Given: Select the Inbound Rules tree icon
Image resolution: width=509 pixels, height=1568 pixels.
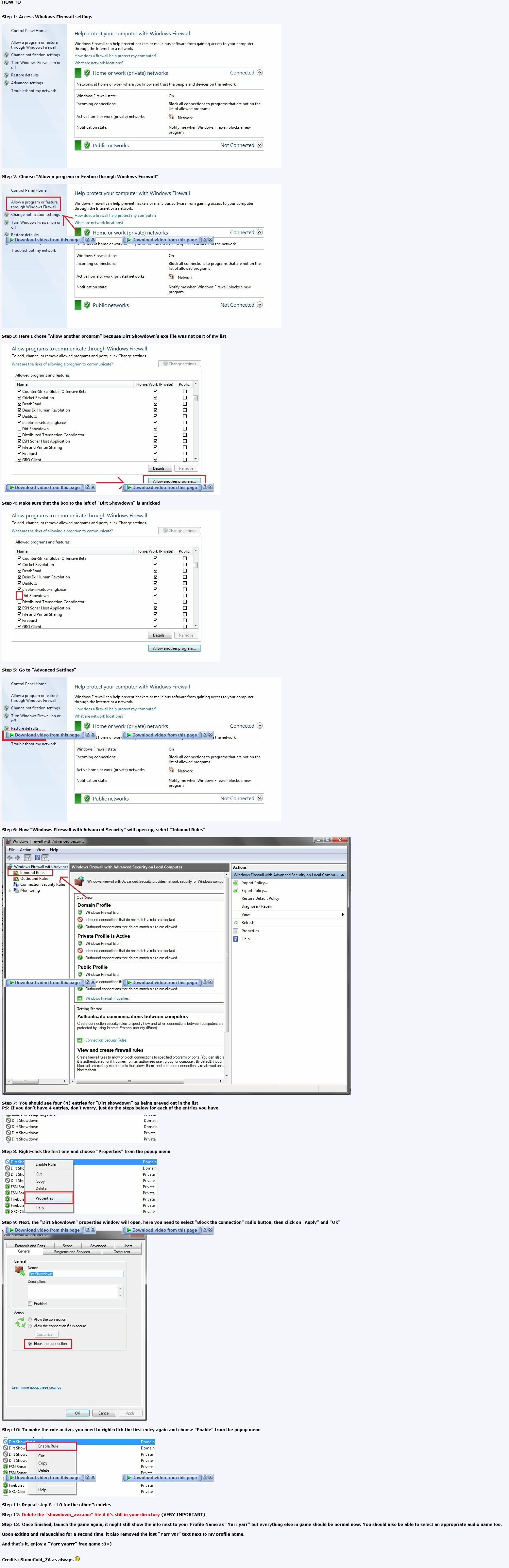Looking at the screenshot, I should [x=16, y=873].
